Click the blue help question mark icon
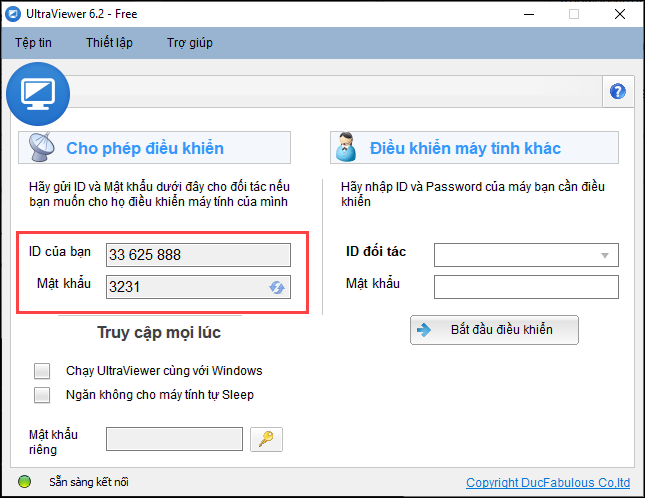 click(617, 91)
